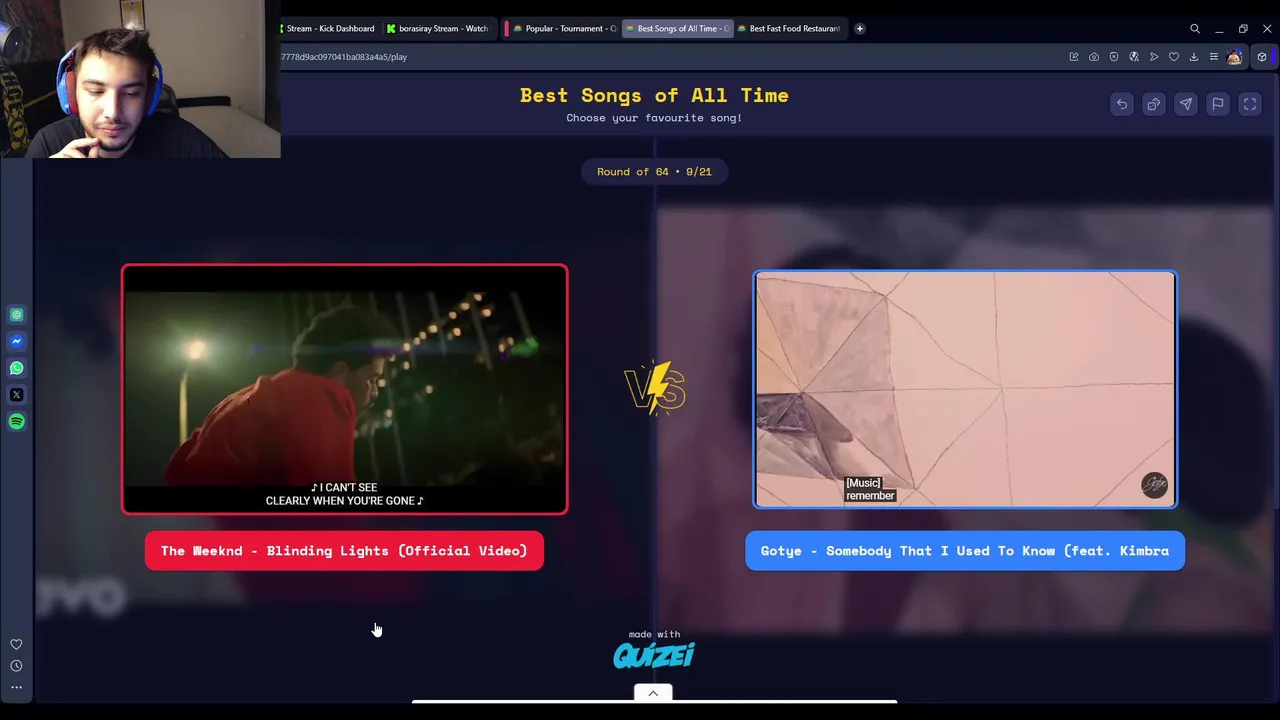Image resolution: width=1280 pixels, height=720 pixels.
Task: Open the ad blocker shield icon
Action: [1114, 57]
